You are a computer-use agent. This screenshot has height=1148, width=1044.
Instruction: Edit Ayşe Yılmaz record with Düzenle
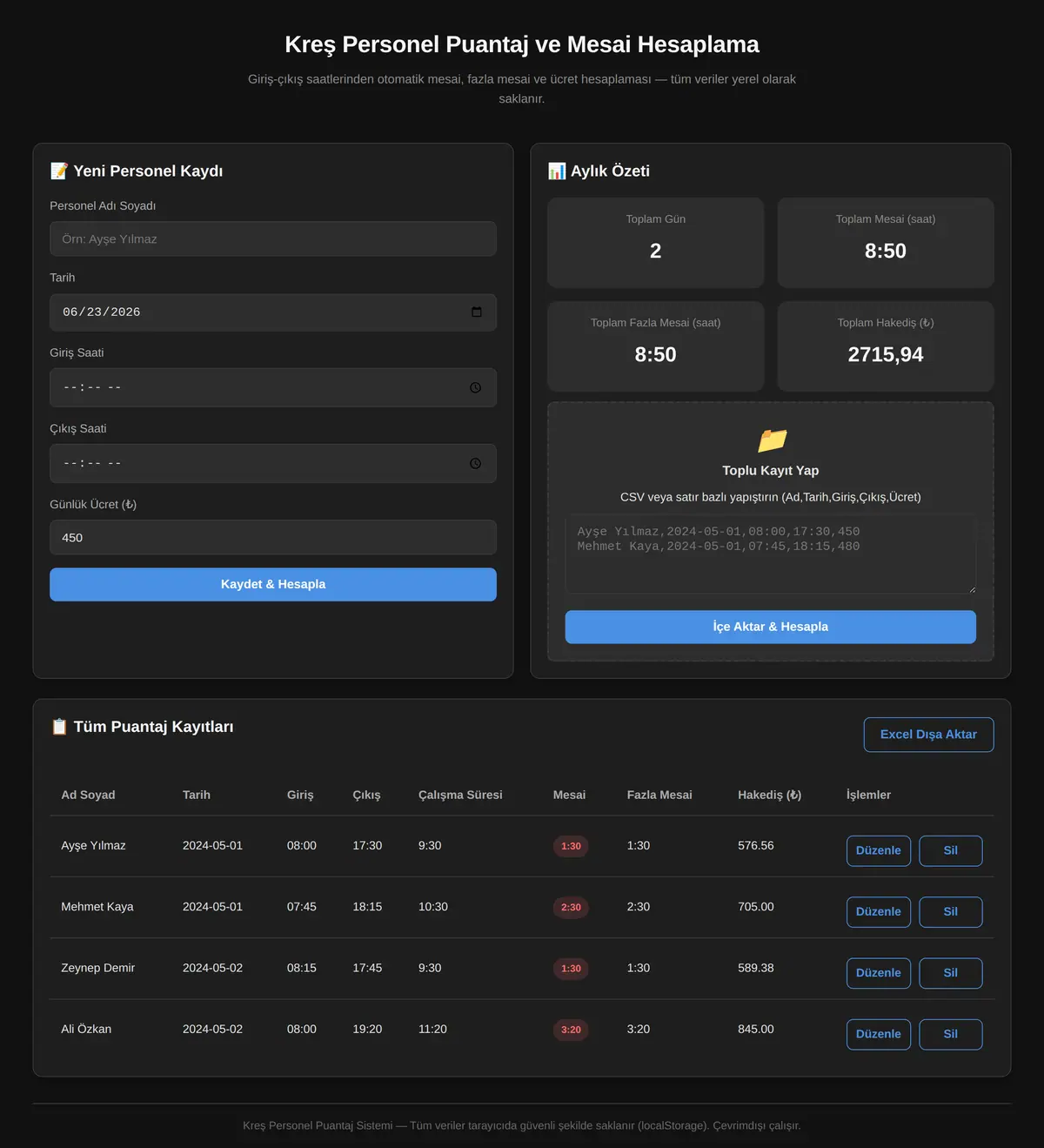879,851
